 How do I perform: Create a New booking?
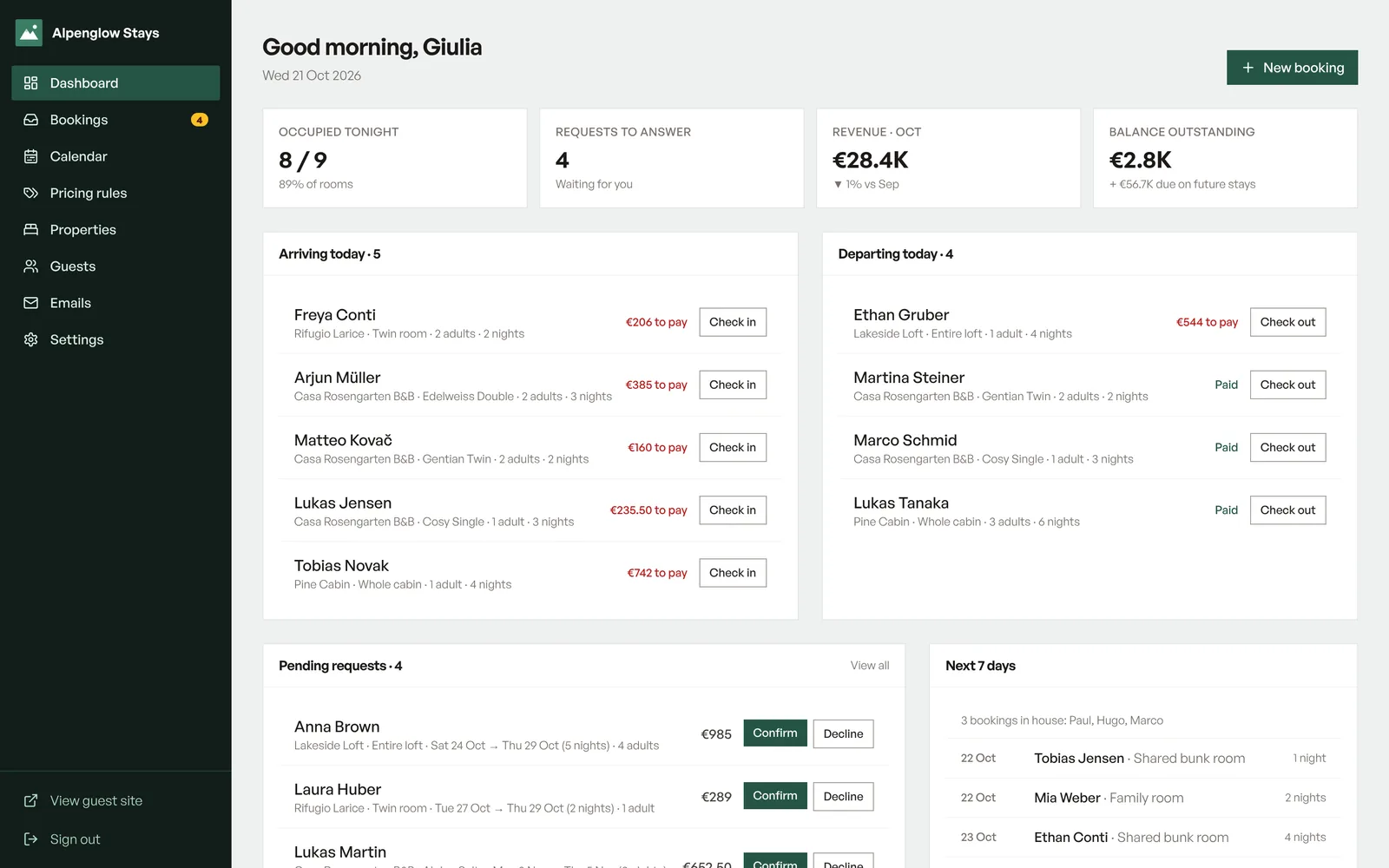coord(1292,68)
